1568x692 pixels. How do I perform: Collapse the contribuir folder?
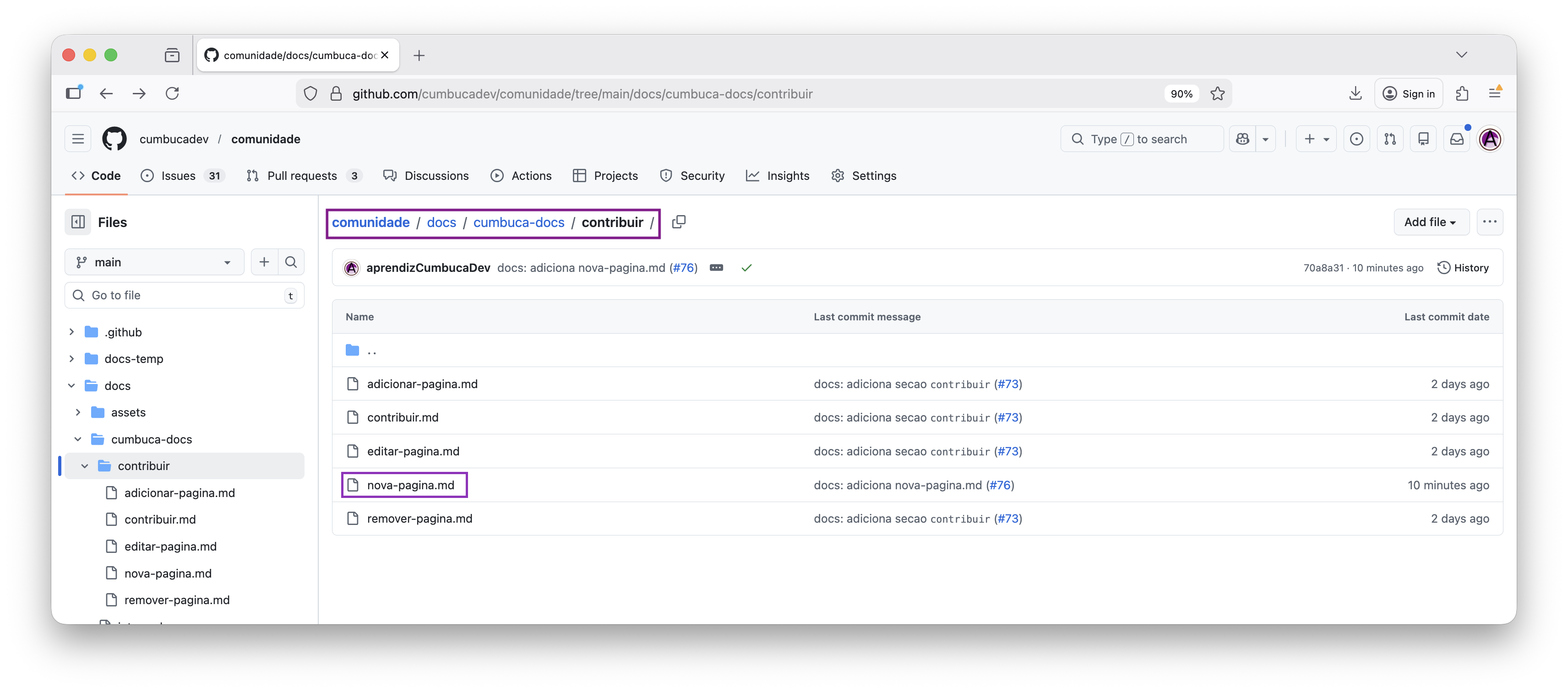coord(85,466)
